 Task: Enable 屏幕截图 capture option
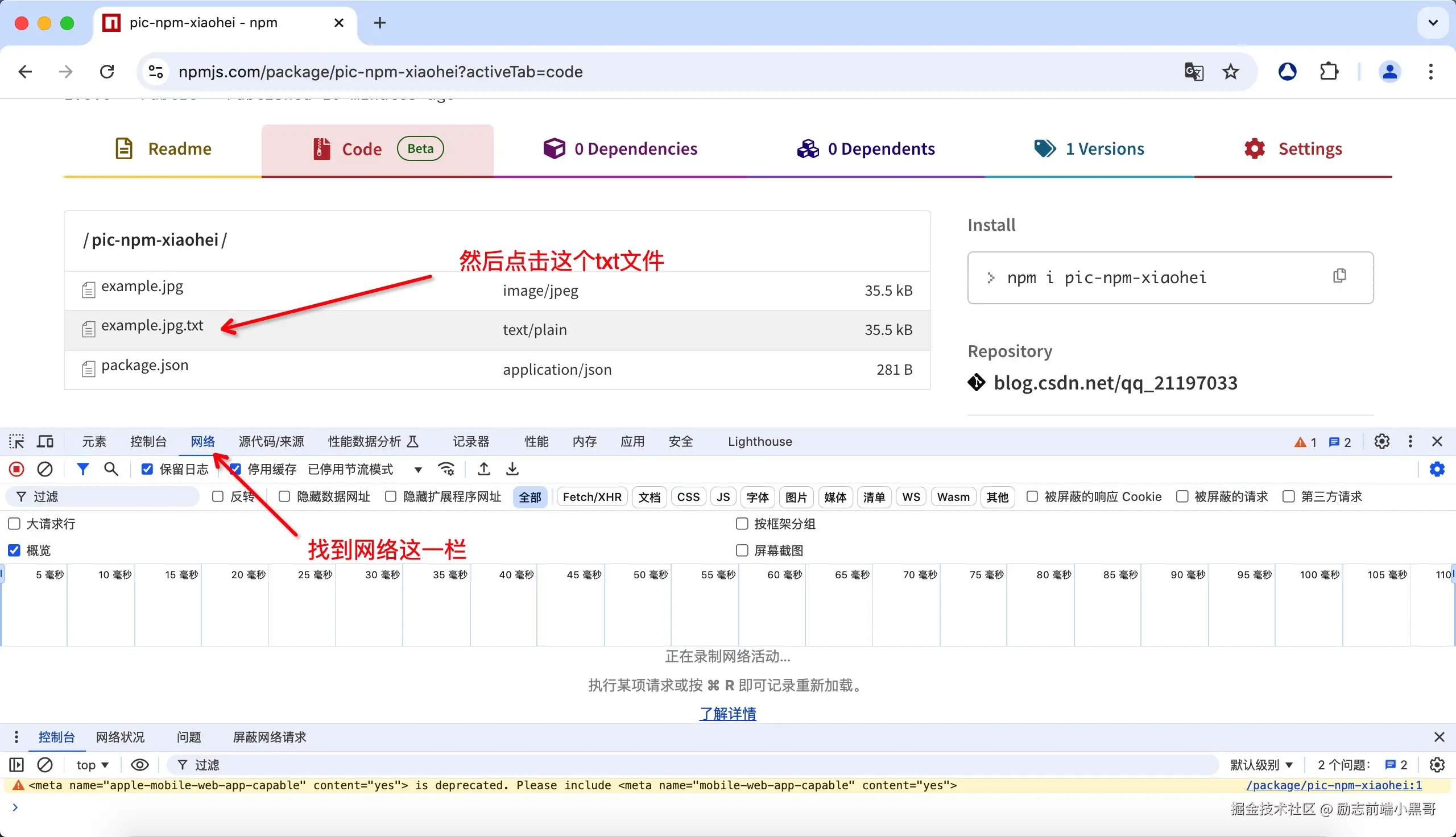tap(742, 550)
